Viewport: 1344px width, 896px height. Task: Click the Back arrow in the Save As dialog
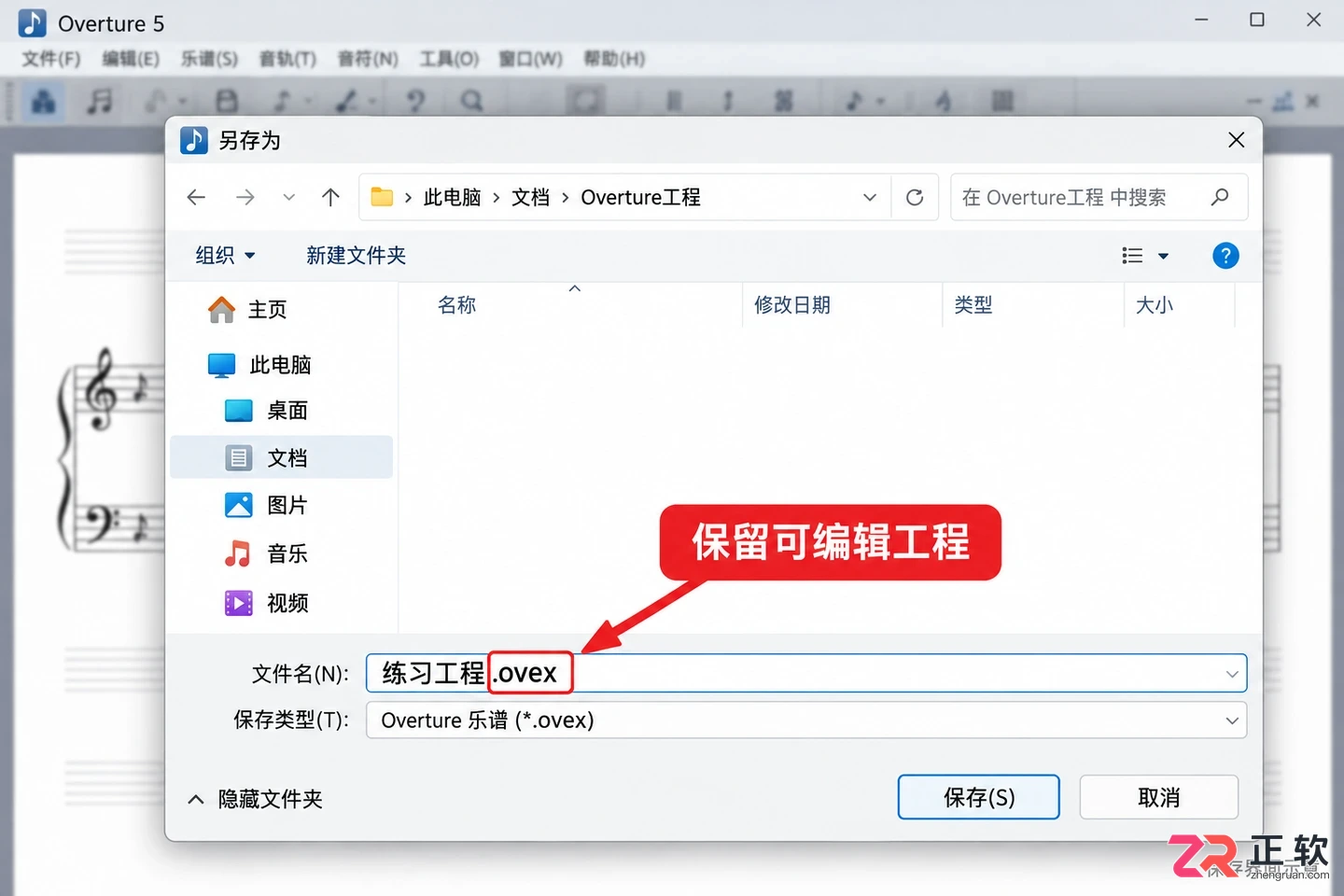[196, 197]
